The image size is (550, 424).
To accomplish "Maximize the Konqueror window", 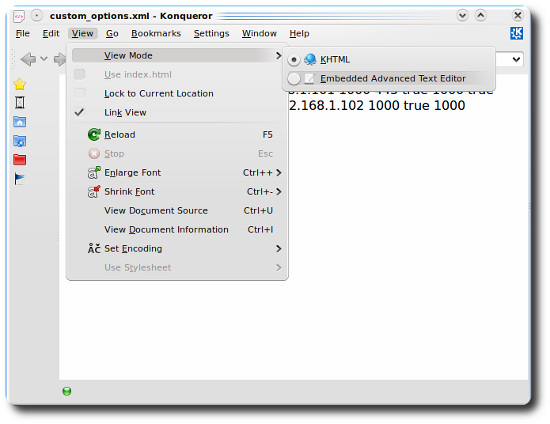I will click(481, 15).
